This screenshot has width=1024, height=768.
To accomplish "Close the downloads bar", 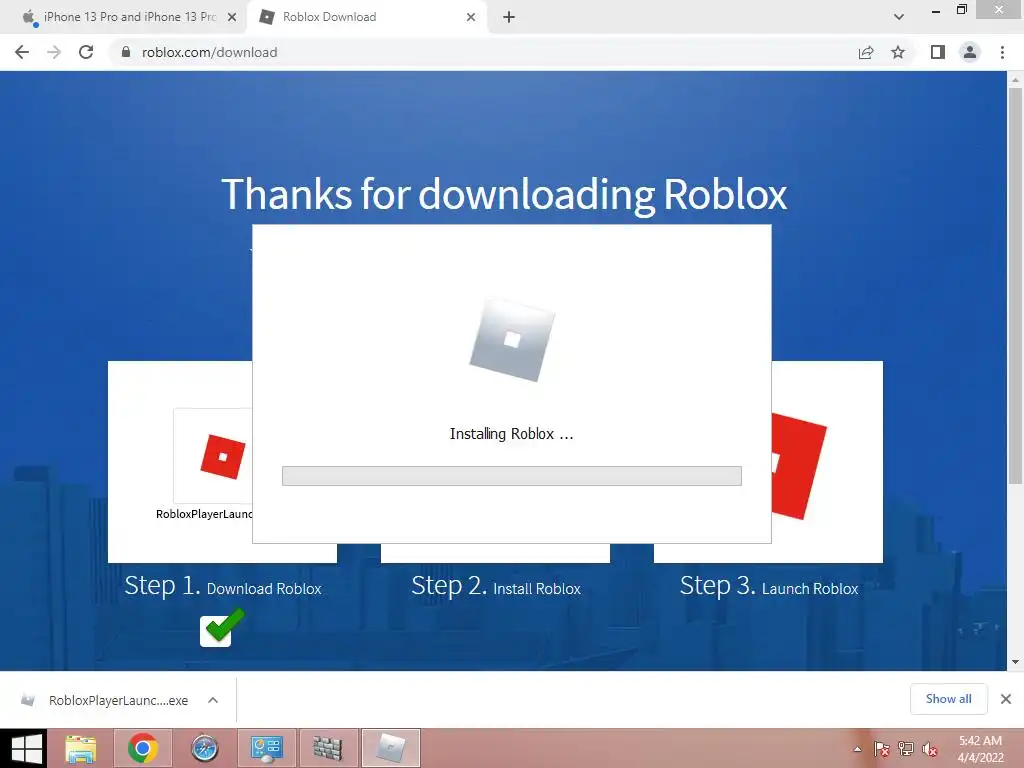I will tap(1006, 699).
